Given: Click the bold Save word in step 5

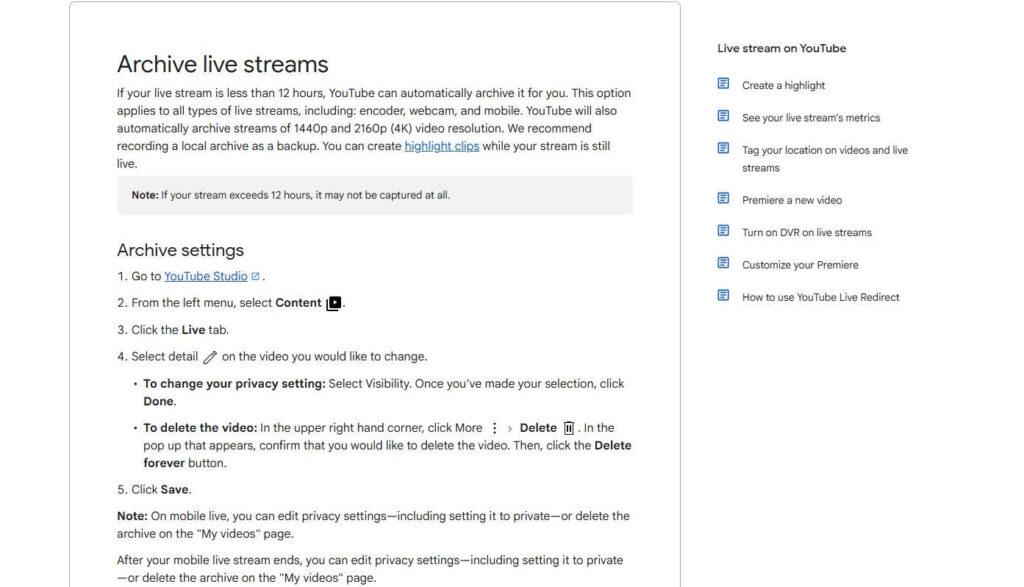Looking at the screenshot, I should click(174, 490).
